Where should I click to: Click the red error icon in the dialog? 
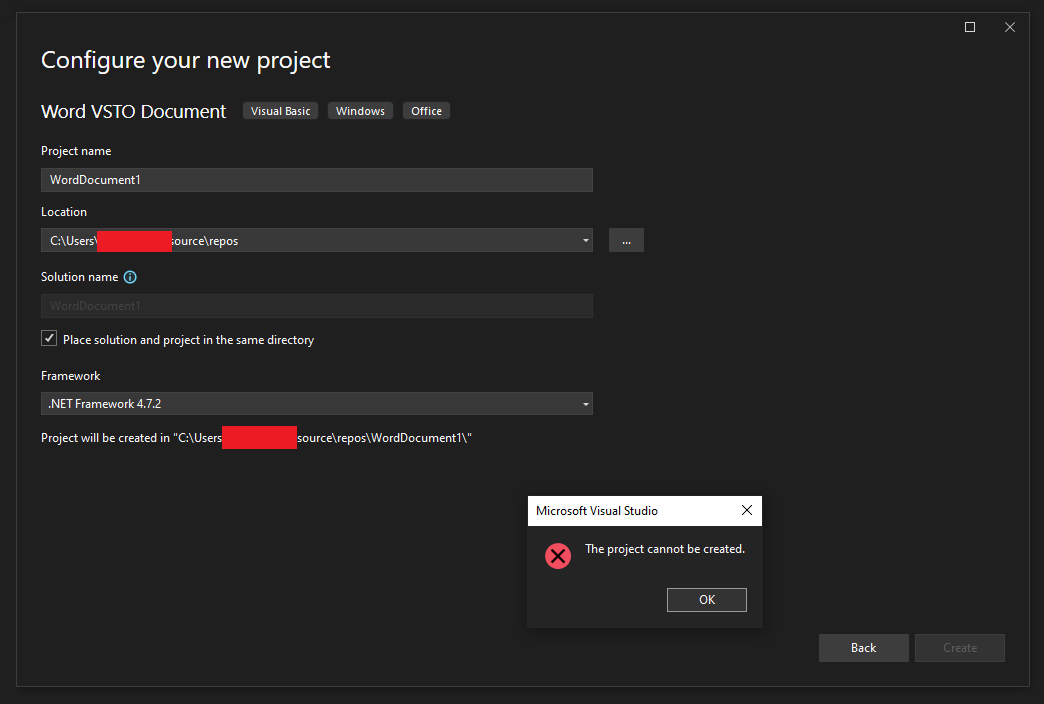(558, 555)
